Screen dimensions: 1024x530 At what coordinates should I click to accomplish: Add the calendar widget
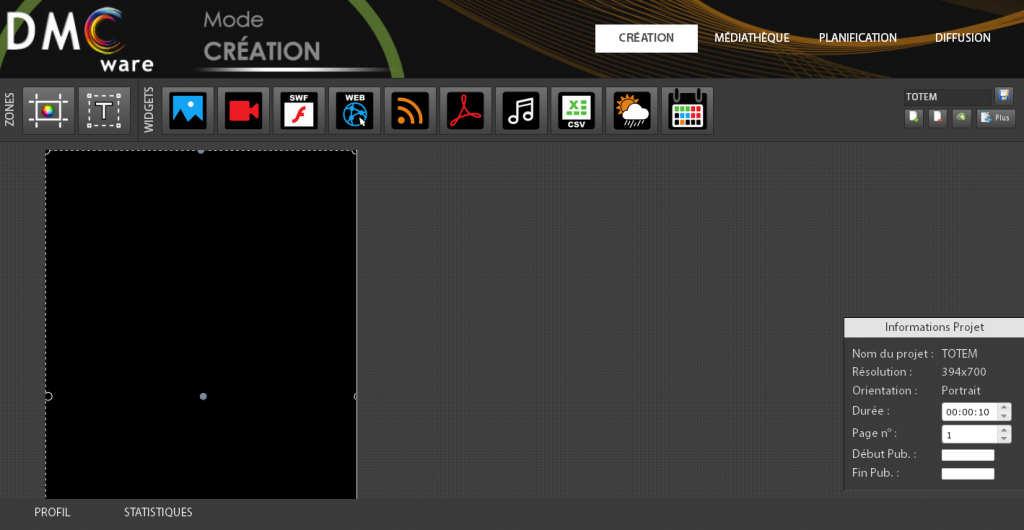pos(688,110)
